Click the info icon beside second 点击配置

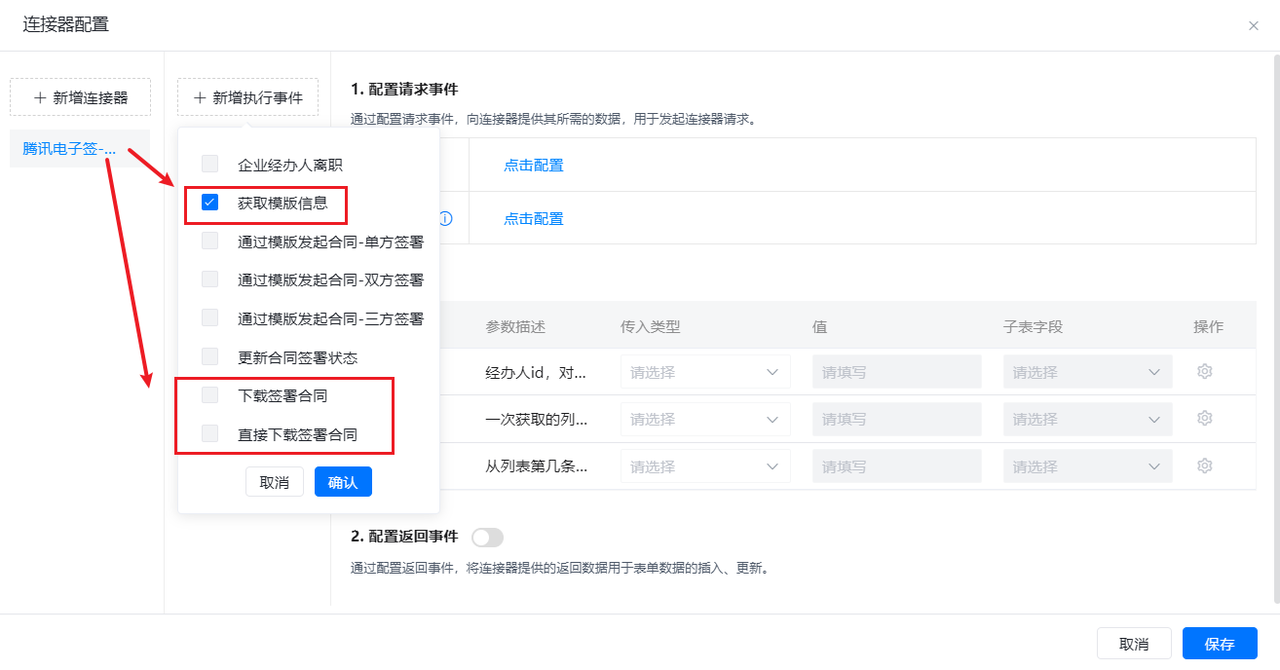pyautogui.click(x=446, y=219)
